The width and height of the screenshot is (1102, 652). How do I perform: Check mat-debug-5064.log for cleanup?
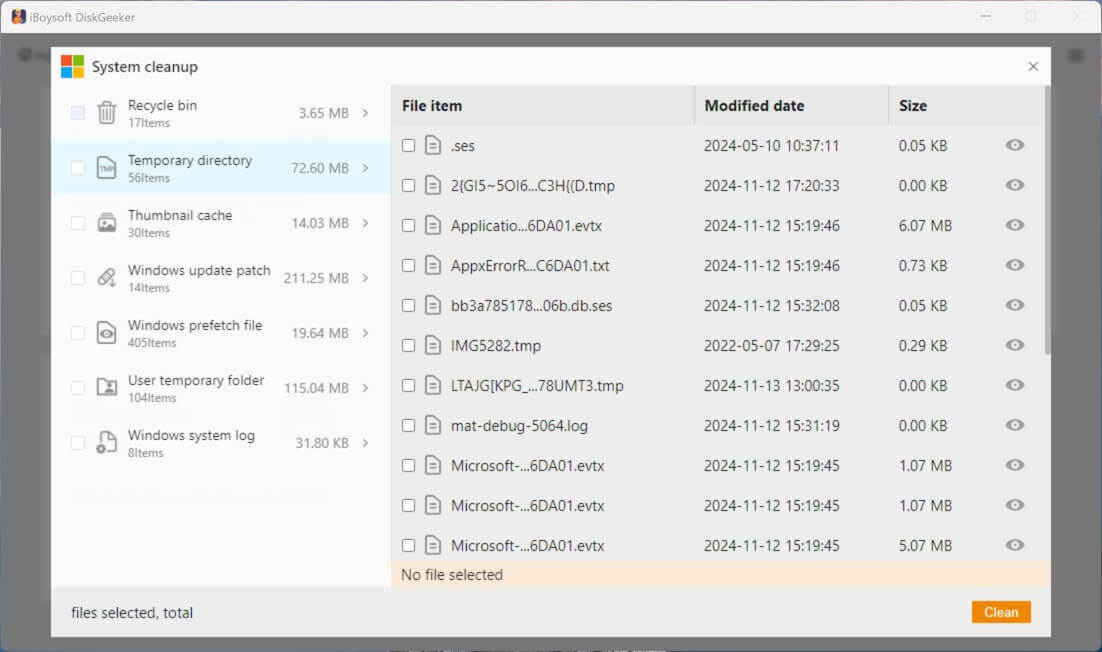[x=408, y=425]
